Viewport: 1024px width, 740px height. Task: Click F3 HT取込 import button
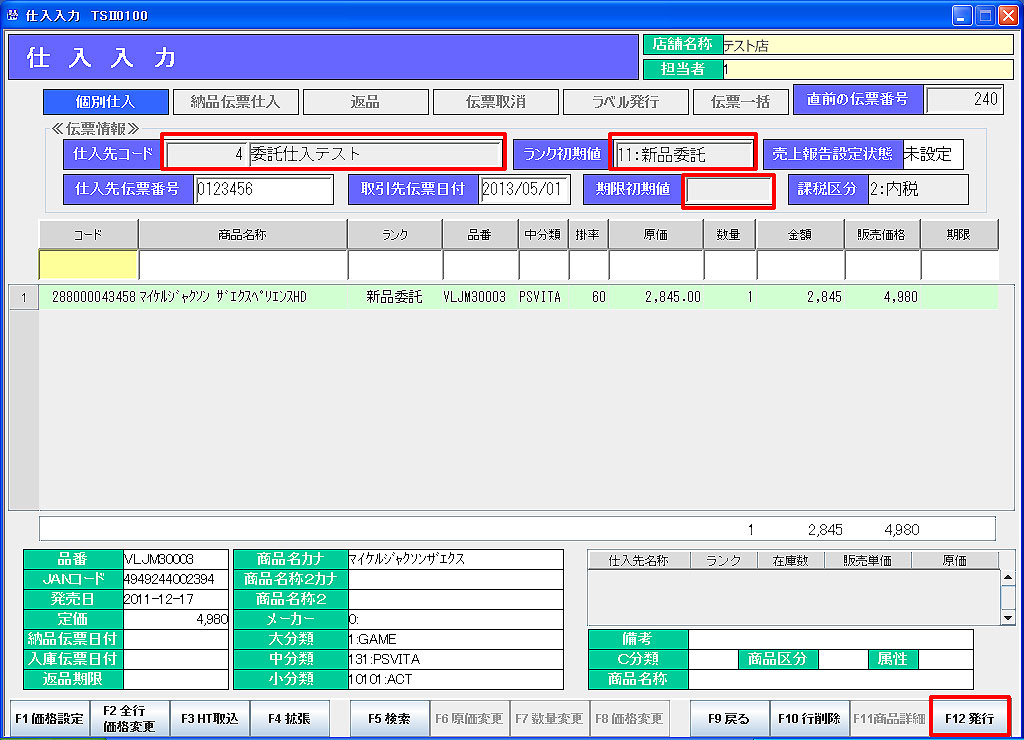point(210,718)
